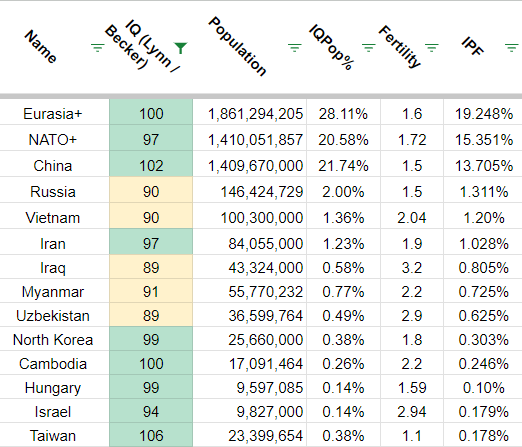522x447 pixels.
Task: Select fertility value 2.9
Action: tap(412, 316)
